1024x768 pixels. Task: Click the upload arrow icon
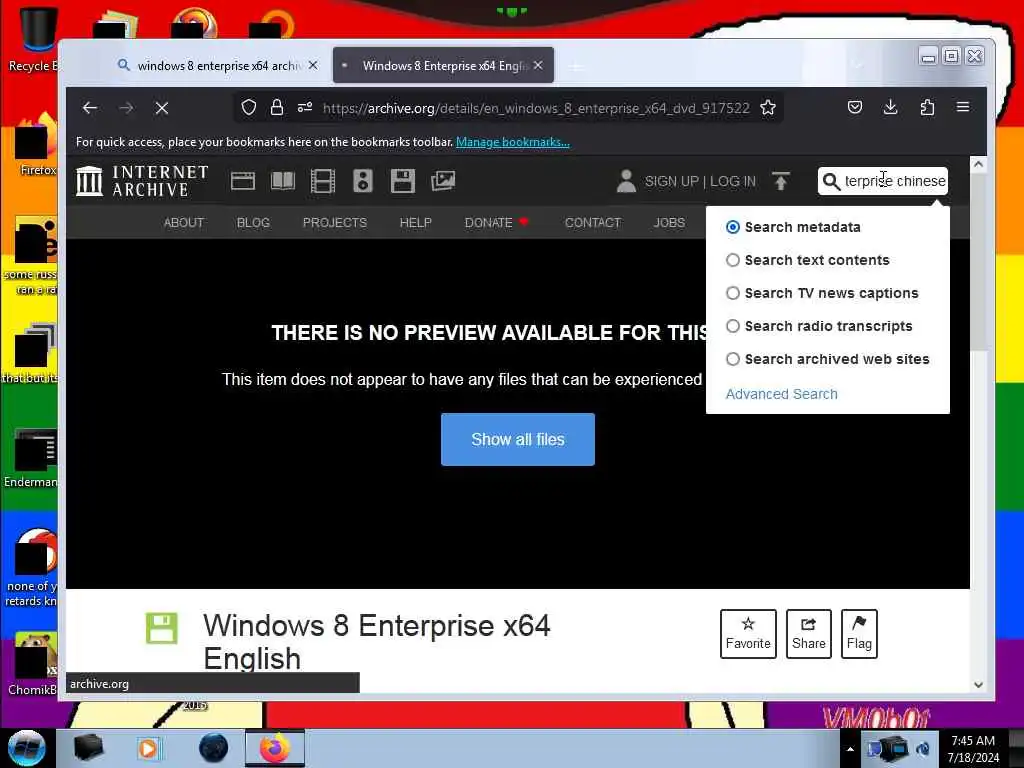point(780,181)
